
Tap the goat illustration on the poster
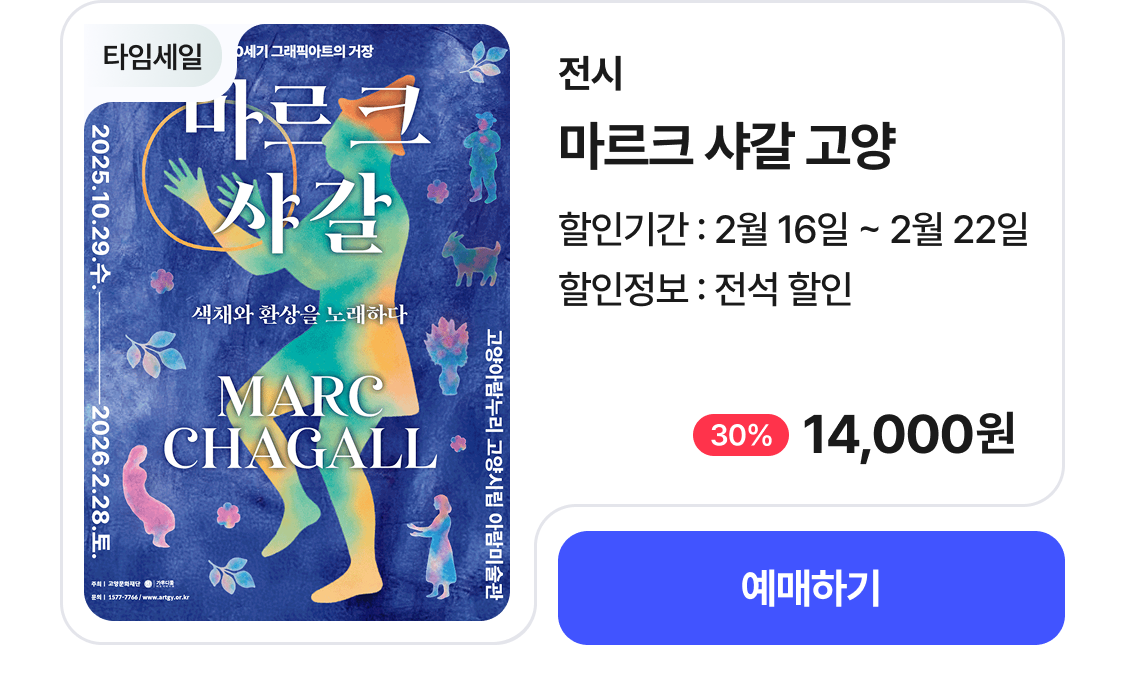(471, 260)
